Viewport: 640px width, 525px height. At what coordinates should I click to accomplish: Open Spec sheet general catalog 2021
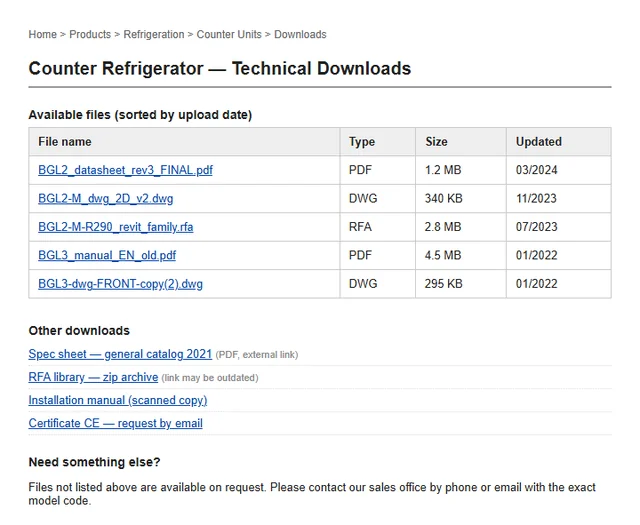pyautogui.click(x=120, y=354)
